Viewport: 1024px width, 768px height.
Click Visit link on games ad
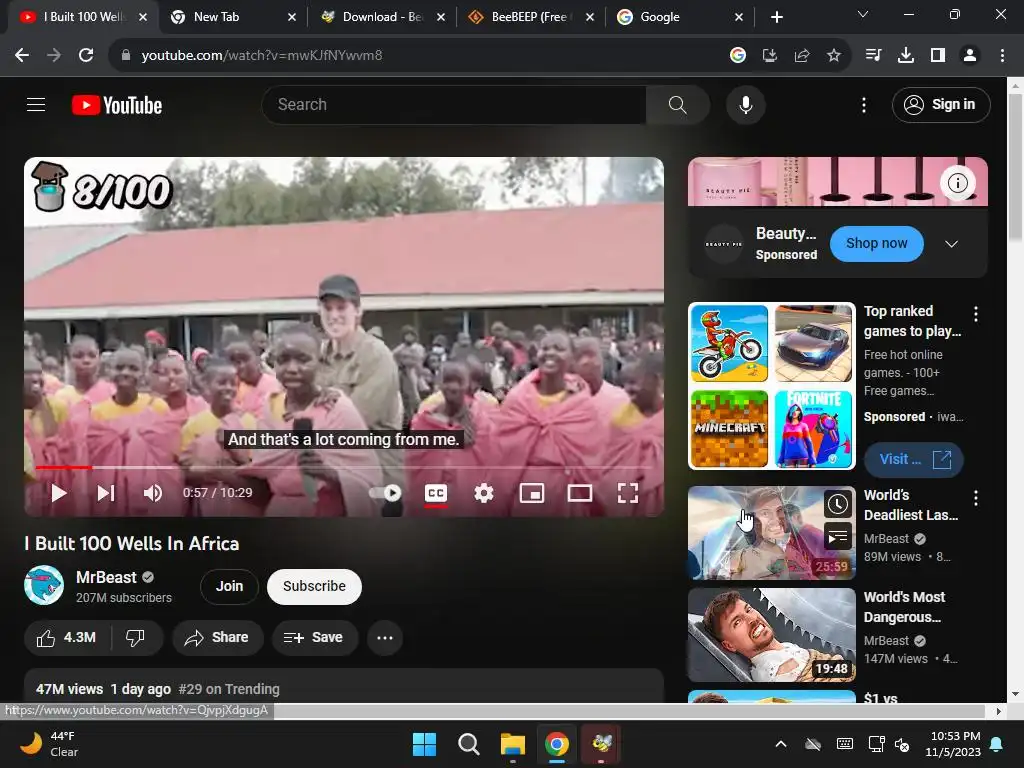[x=914, y=459]
